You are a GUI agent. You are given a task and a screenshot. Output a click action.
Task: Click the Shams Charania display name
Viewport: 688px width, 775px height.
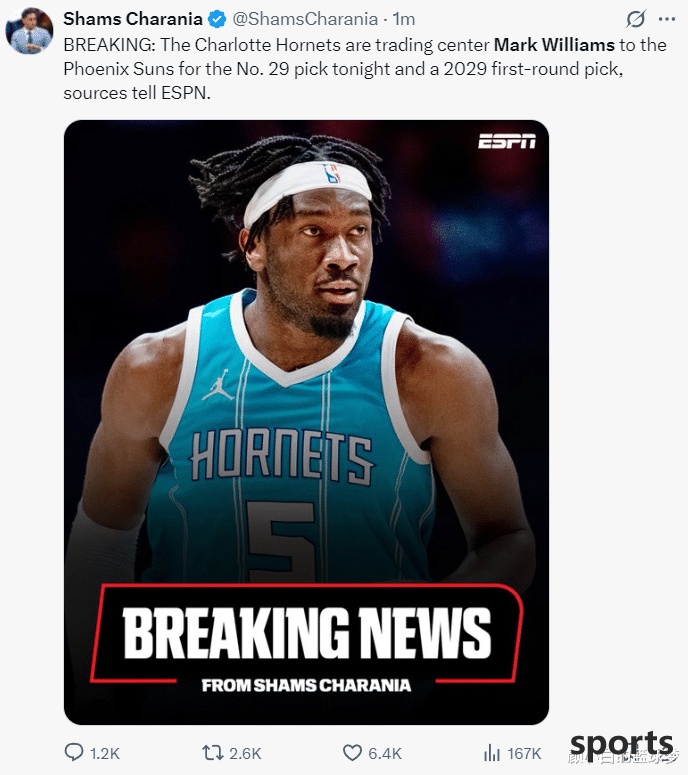[x=133, y=19]
